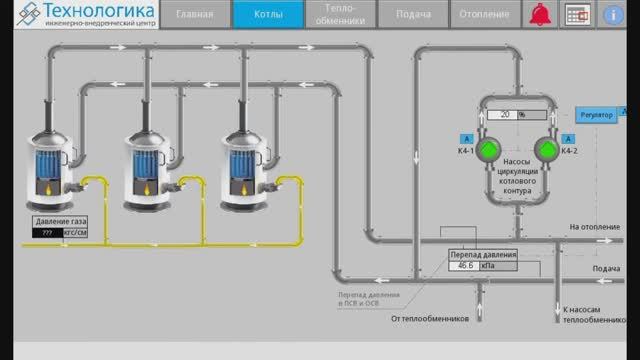Click the Перепад давления в ПСВ и ОСВ text
Screen dimensions: 640x360
click(x=369, y=299)
